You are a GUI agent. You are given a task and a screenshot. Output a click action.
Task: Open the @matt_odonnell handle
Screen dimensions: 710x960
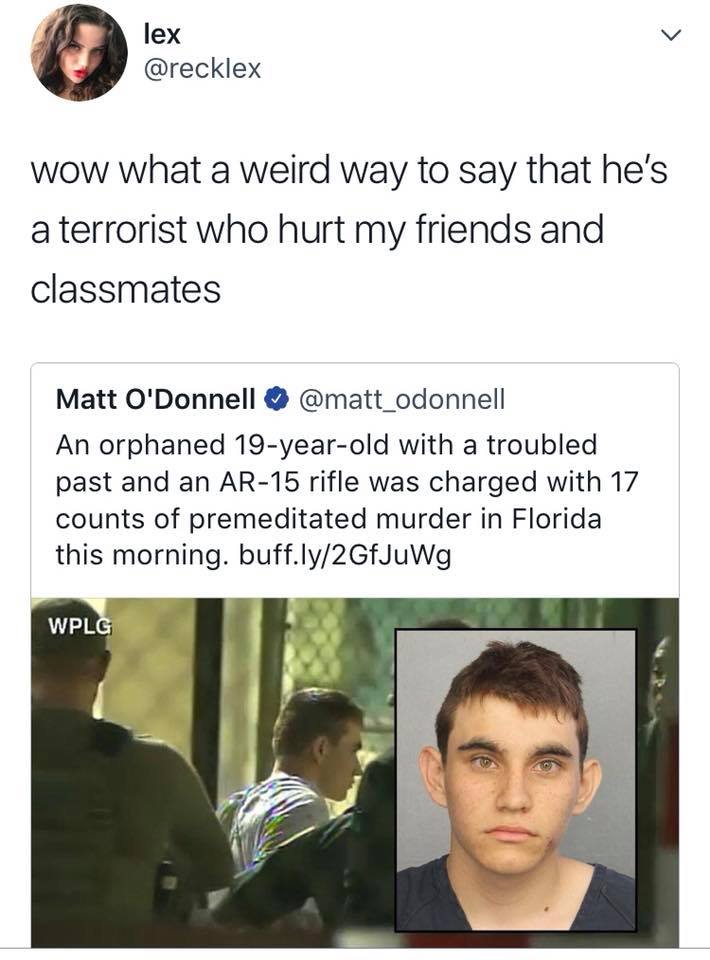click(x=401, y=399)
